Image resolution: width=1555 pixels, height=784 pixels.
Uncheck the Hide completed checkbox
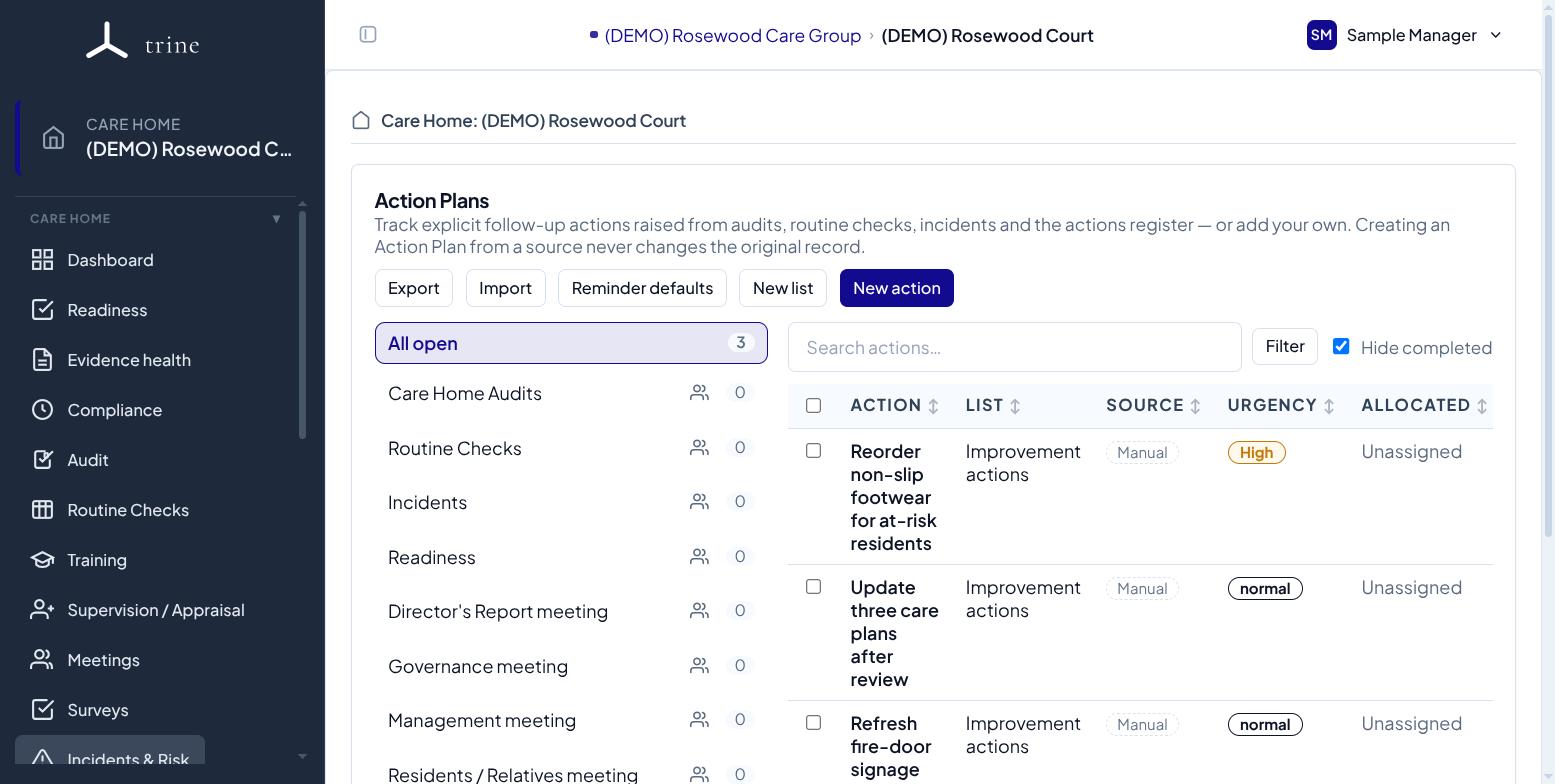1341,347
